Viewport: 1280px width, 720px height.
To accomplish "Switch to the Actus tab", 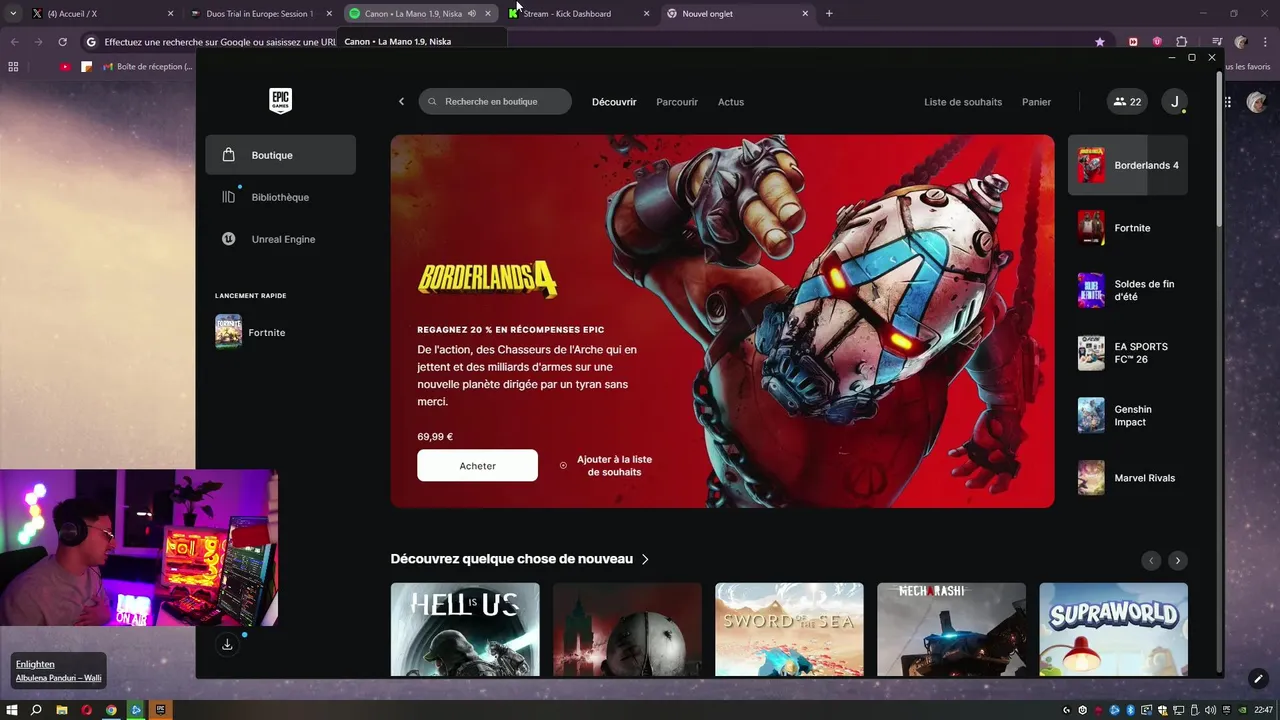I will (x=731, y=102).
